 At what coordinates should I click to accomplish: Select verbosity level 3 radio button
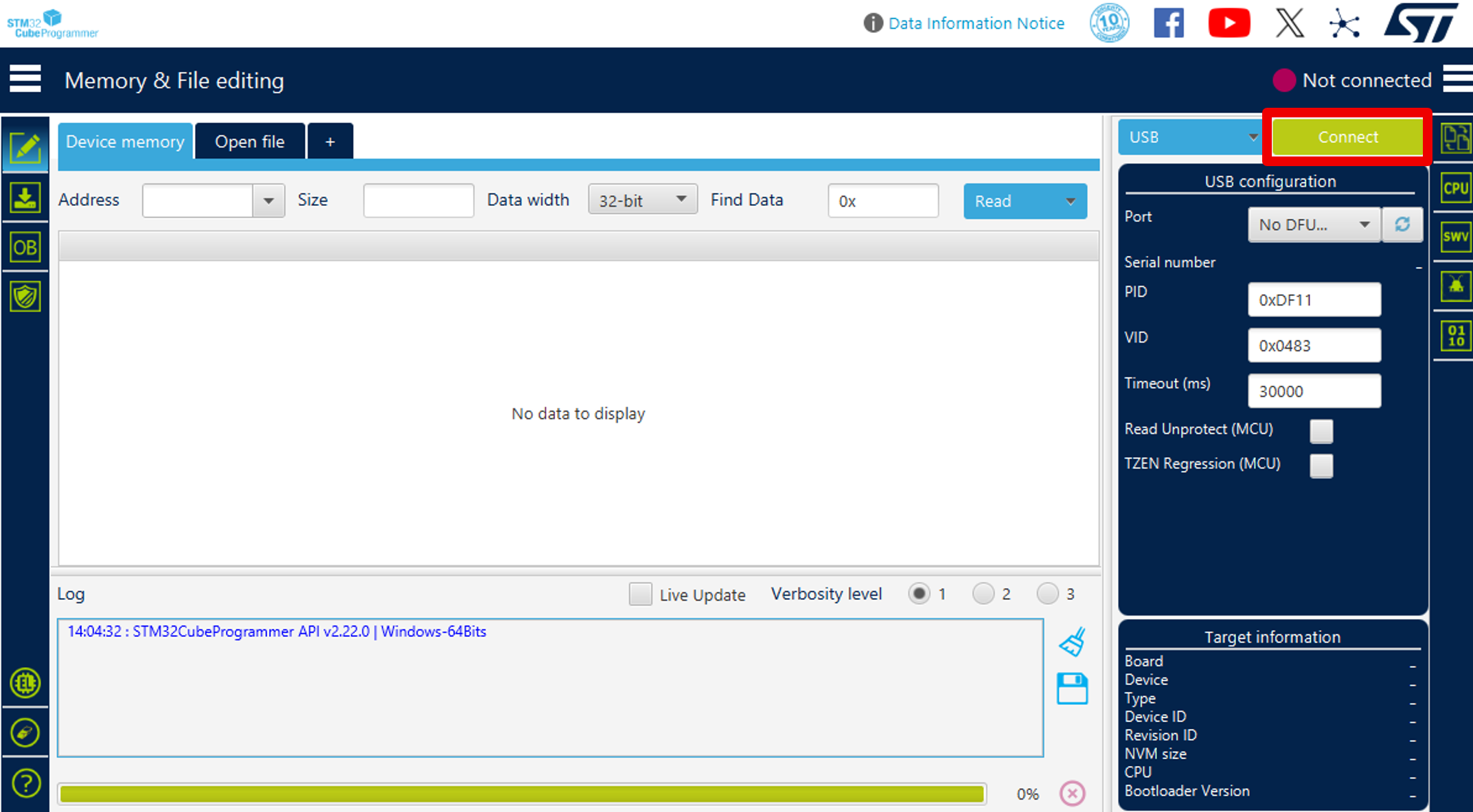(x=1047, y=594)
